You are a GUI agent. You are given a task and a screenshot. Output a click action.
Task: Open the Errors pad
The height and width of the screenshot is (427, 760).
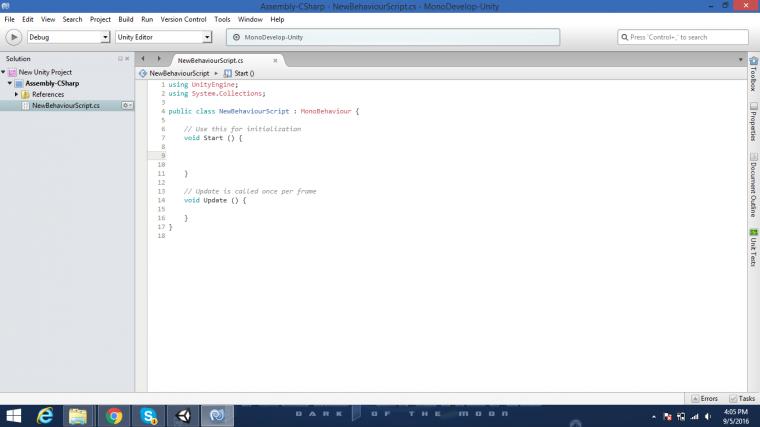click(705, 398)
